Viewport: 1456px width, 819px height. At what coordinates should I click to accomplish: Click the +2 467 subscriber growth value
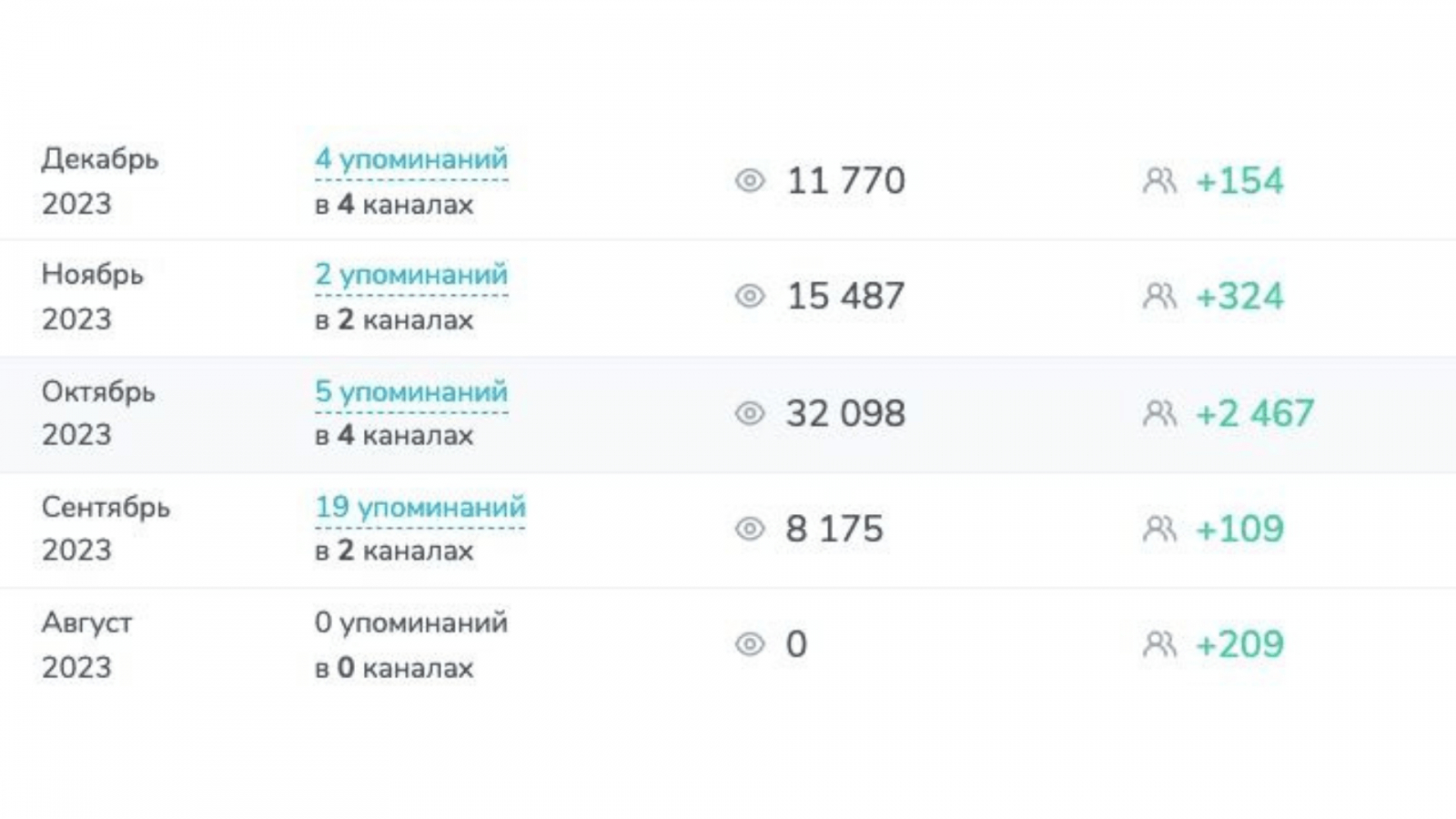click(x=1254, y=413)
